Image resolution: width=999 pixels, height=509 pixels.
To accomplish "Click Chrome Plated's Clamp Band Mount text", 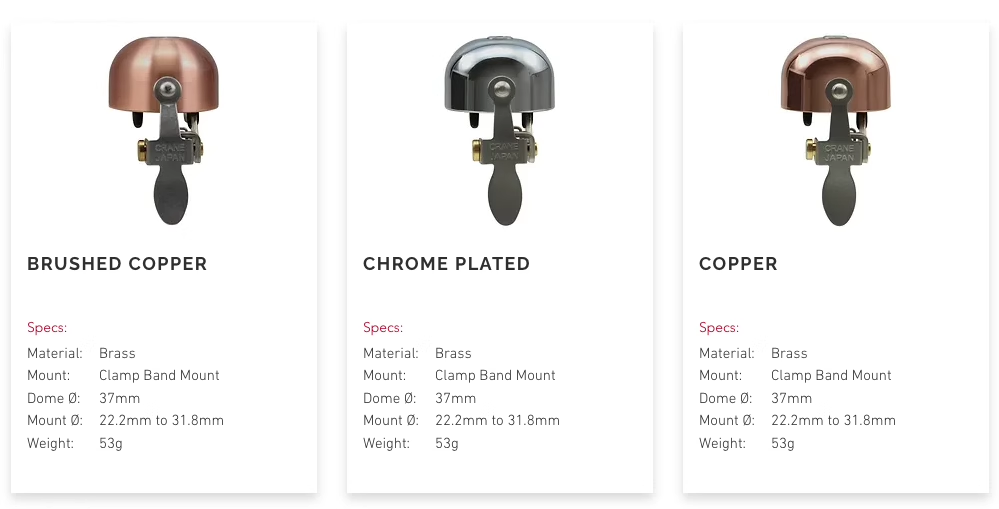I will pos(495,376).
